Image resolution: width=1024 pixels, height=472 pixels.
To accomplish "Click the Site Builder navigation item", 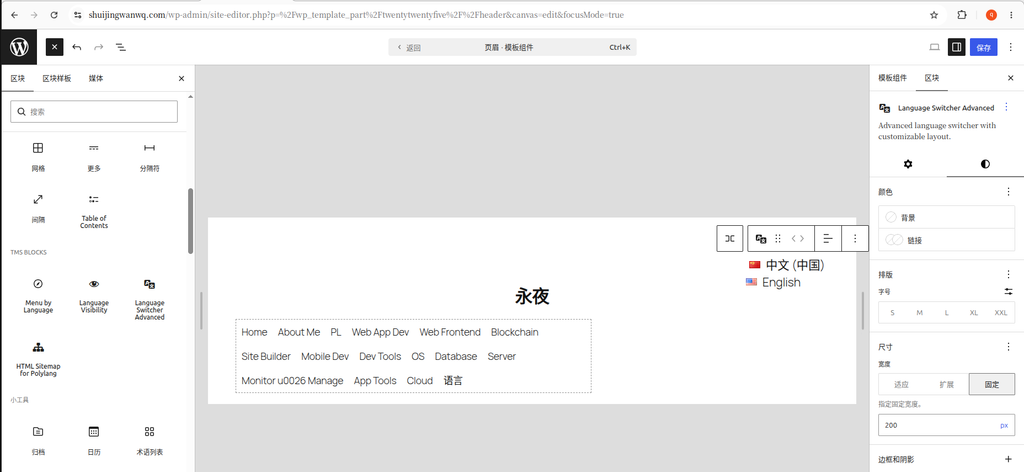I will 266,356.
